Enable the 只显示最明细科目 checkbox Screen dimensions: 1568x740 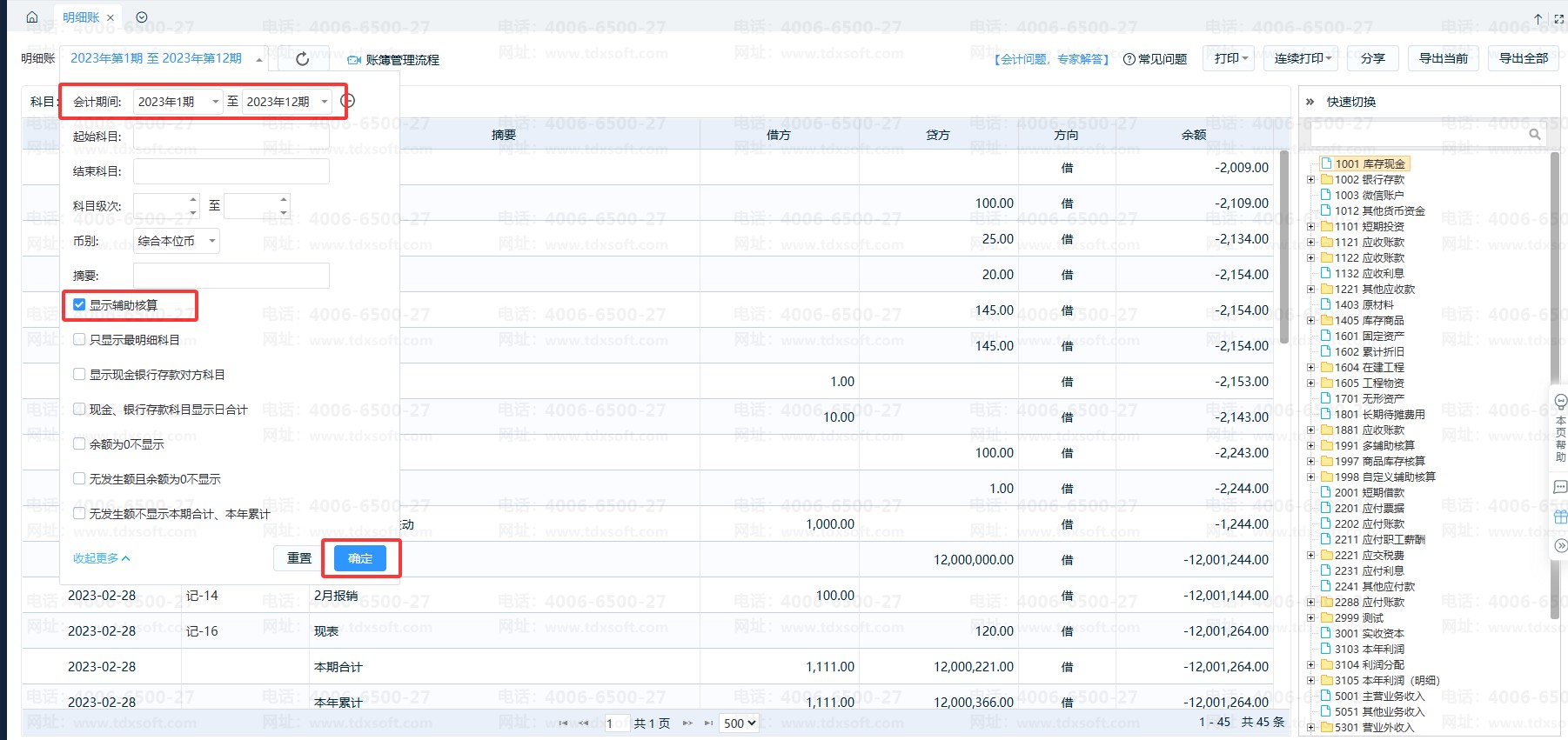(80, 340)
